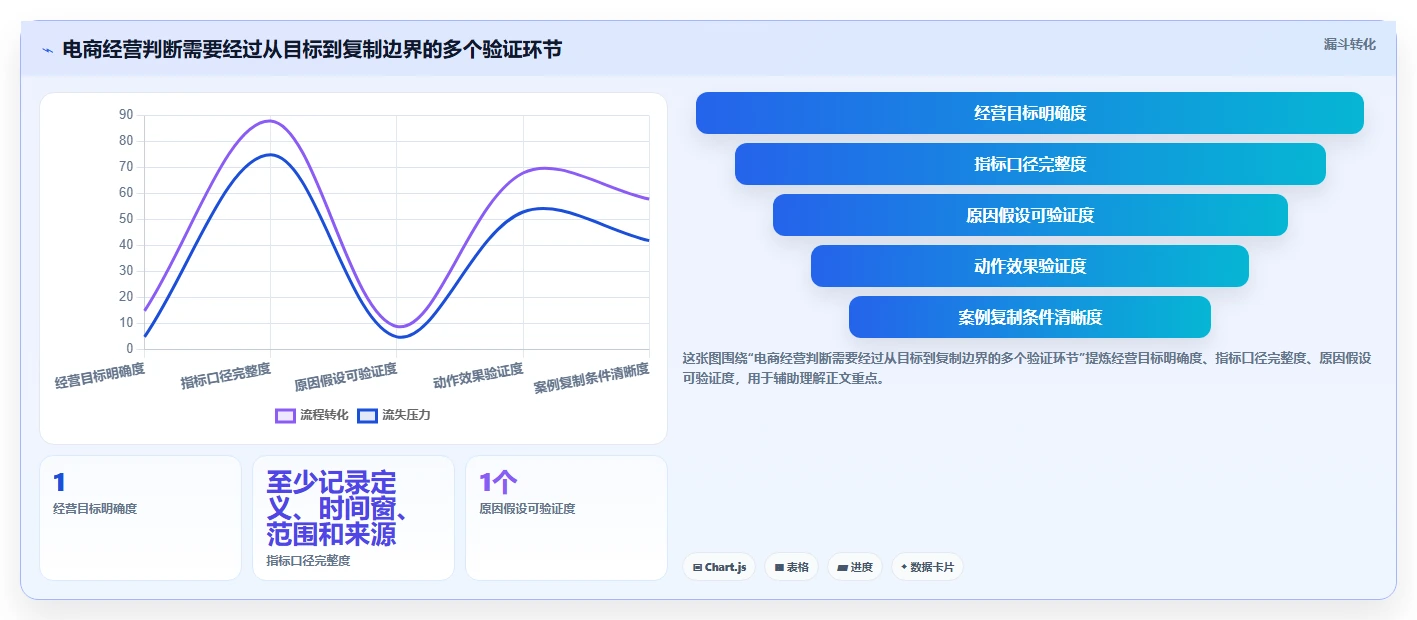Click the y-axis value 50
The width and height of the screenshot is (1417, 620).
pyautogui.click(x=126, y=219)
